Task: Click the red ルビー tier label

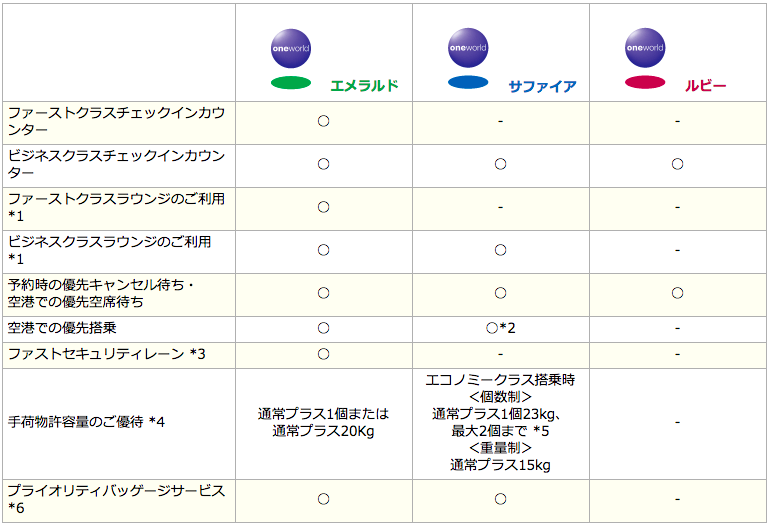Action: click(x=705, y=86)
